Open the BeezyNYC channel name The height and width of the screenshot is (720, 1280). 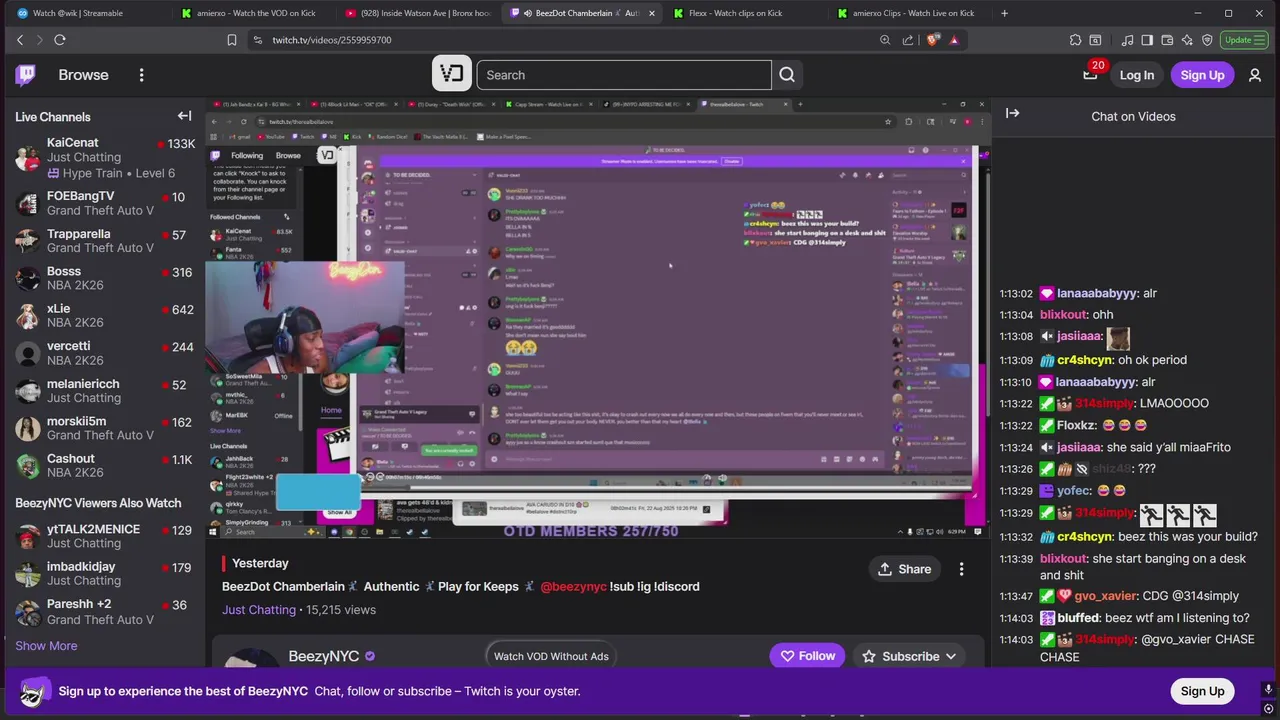point(324,656)
